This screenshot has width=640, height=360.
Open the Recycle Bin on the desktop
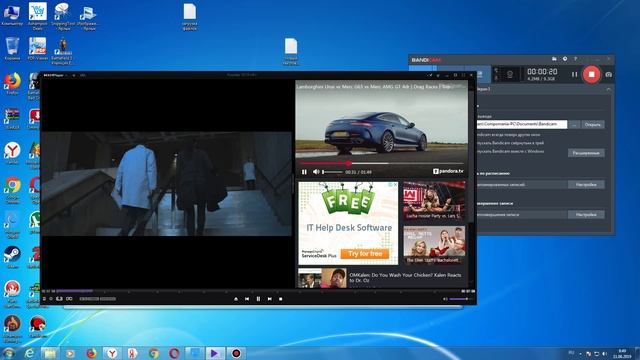click(x=12, y=49)
